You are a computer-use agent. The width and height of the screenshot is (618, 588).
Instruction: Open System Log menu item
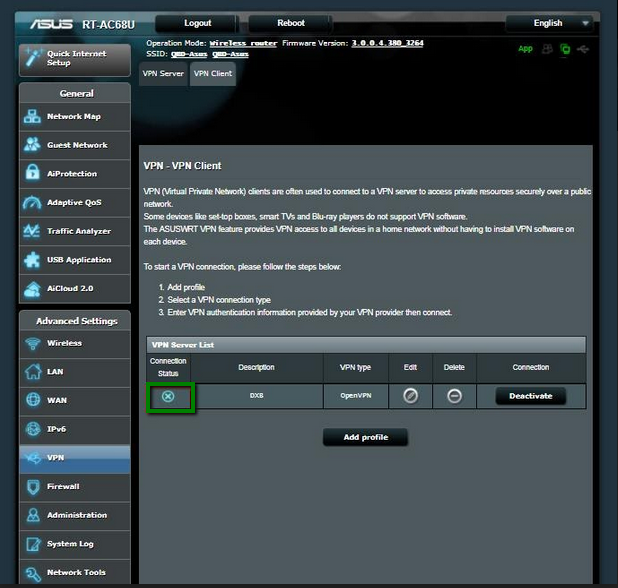click(75, 544)
